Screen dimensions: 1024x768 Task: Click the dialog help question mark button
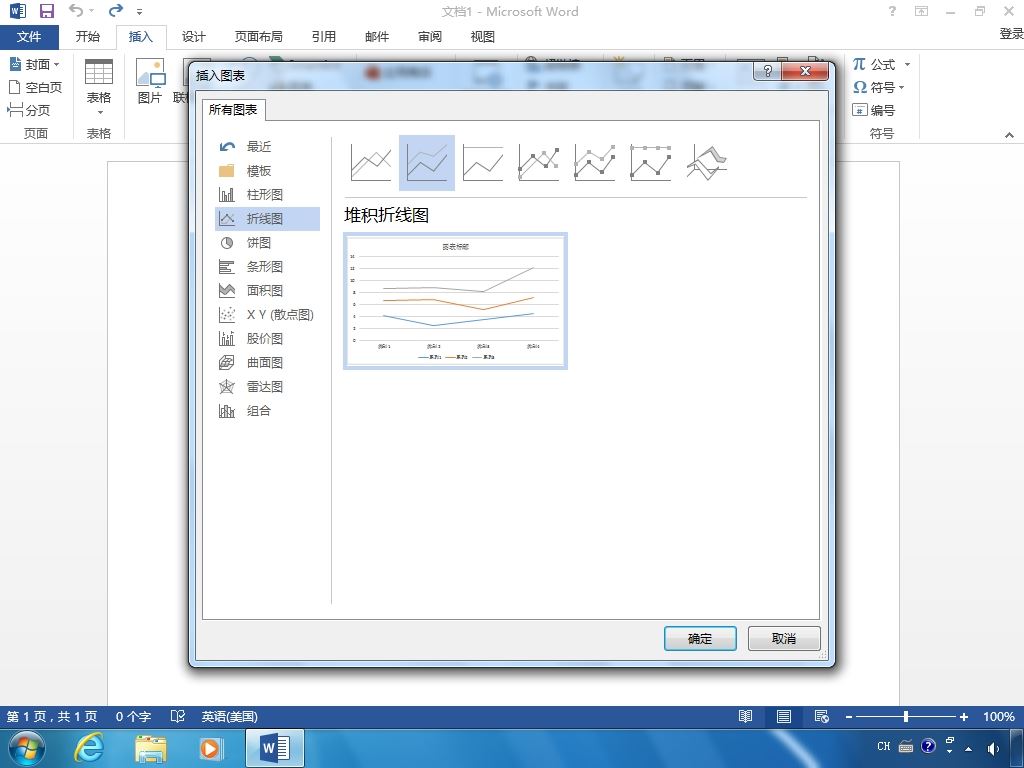coord(768,71)
